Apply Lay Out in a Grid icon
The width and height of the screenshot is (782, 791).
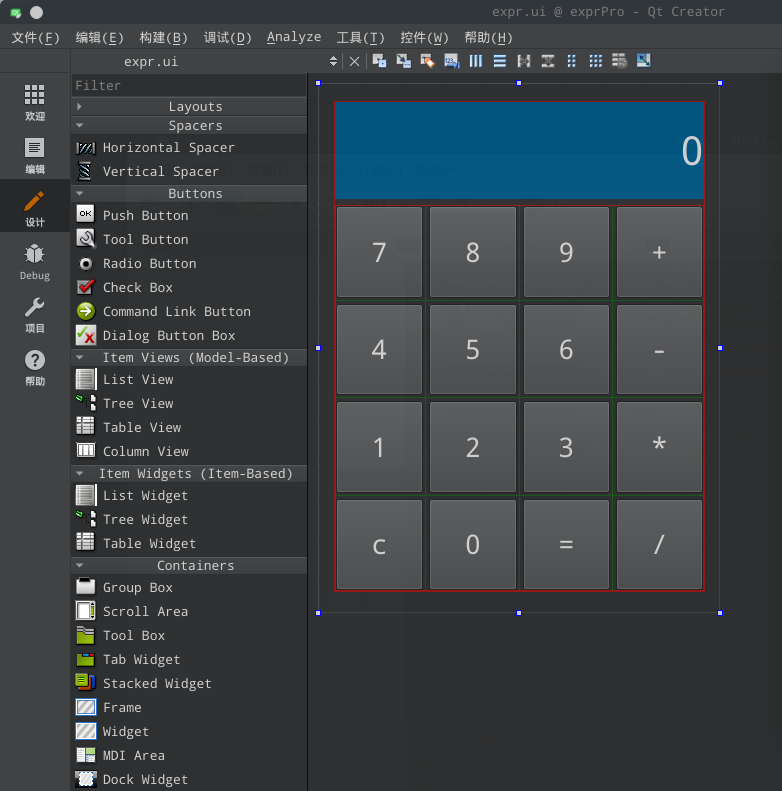[596, 61]
